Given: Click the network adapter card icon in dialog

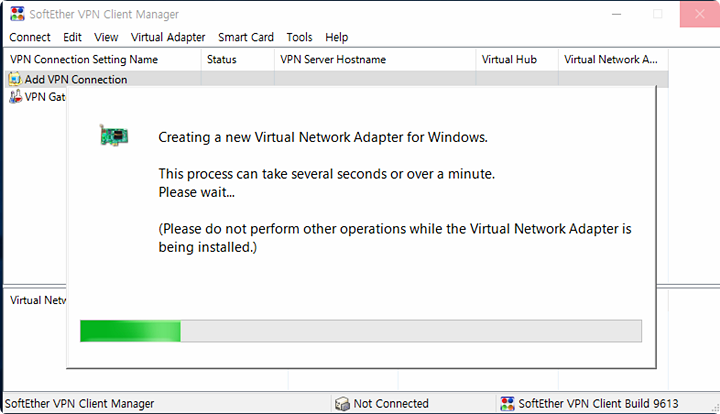Looking at the screenshot, I should [x=113, y=135].
